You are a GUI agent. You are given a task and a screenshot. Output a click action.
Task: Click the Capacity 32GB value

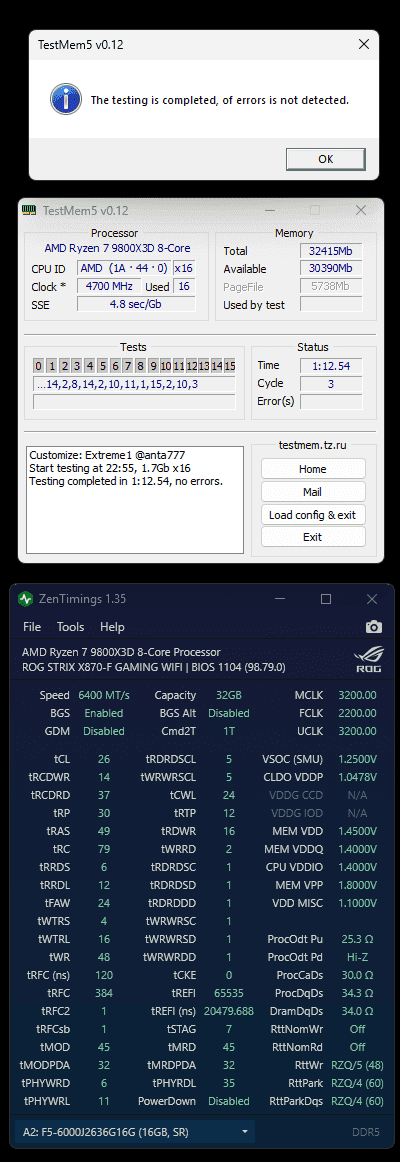coord(228,695)
